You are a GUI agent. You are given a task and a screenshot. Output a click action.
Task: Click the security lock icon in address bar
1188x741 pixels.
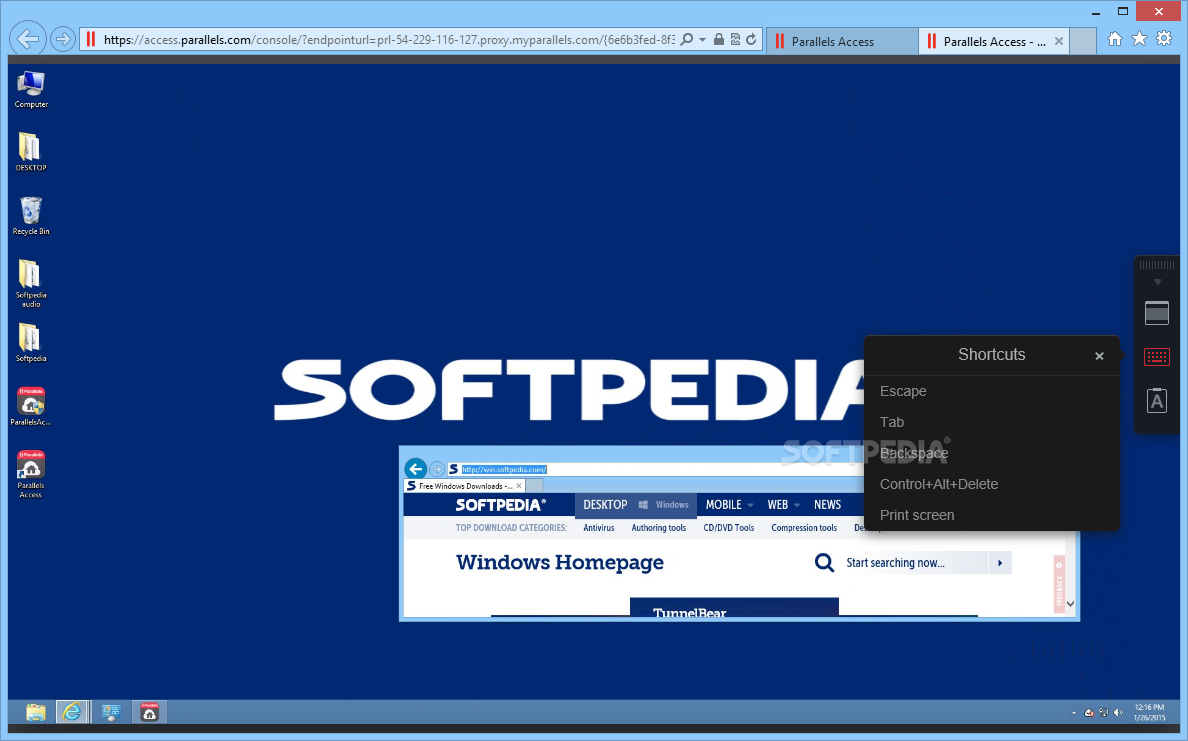pos(718,39)
